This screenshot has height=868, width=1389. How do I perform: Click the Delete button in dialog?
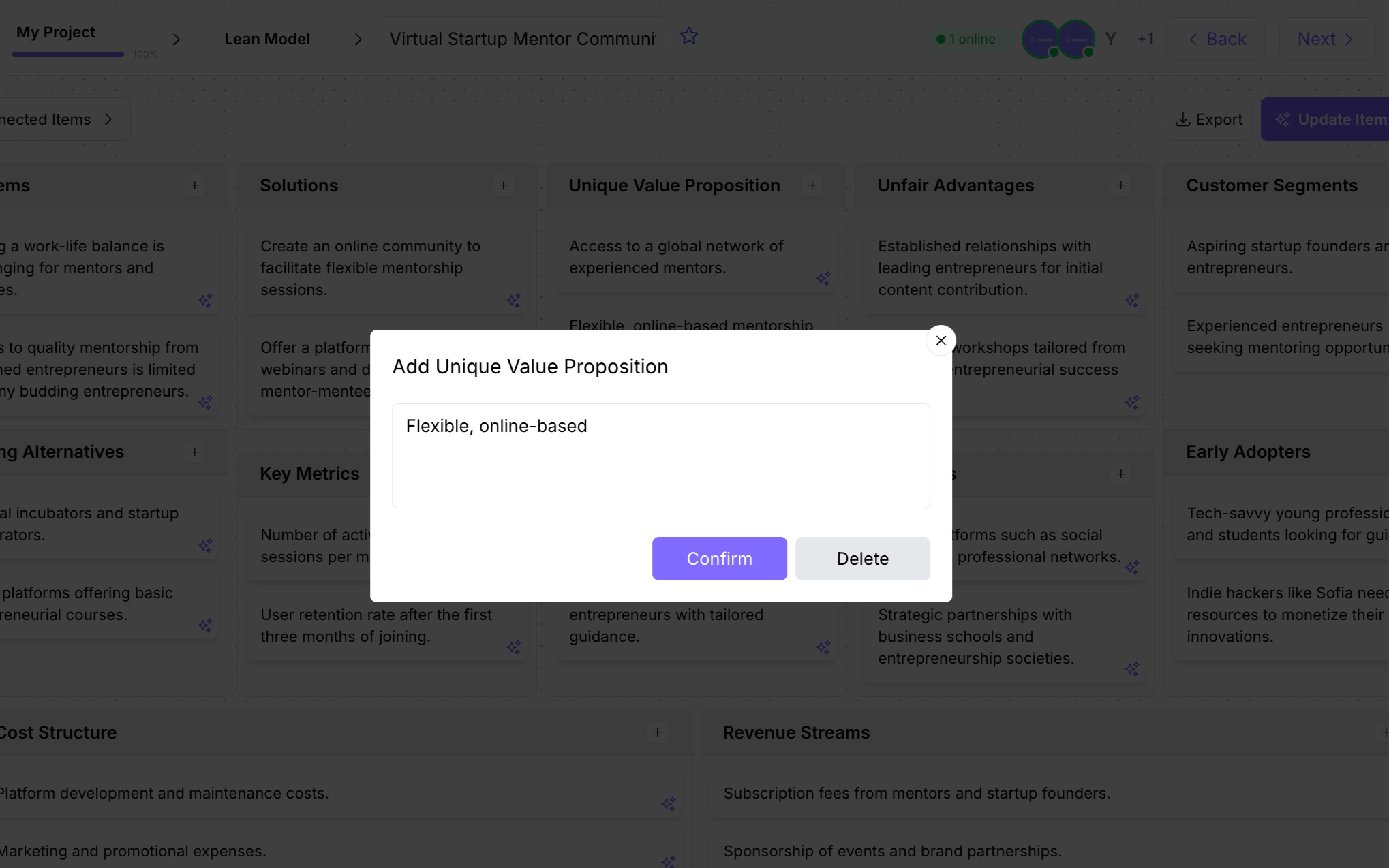[862, 559]
